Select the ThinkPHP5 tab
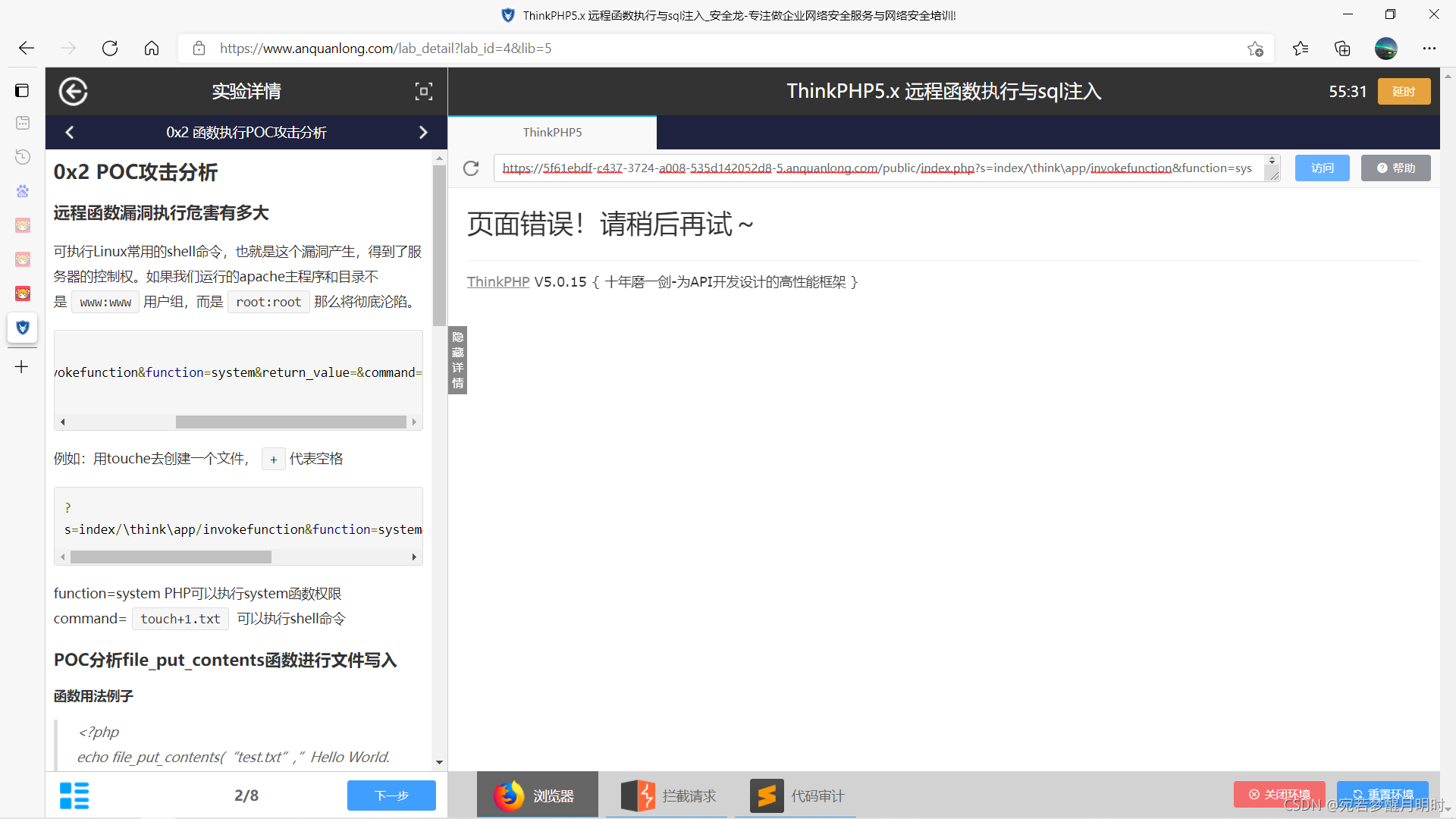This screenshot has height=819, width=1456. pyautogui.click(x=552, y=133)
